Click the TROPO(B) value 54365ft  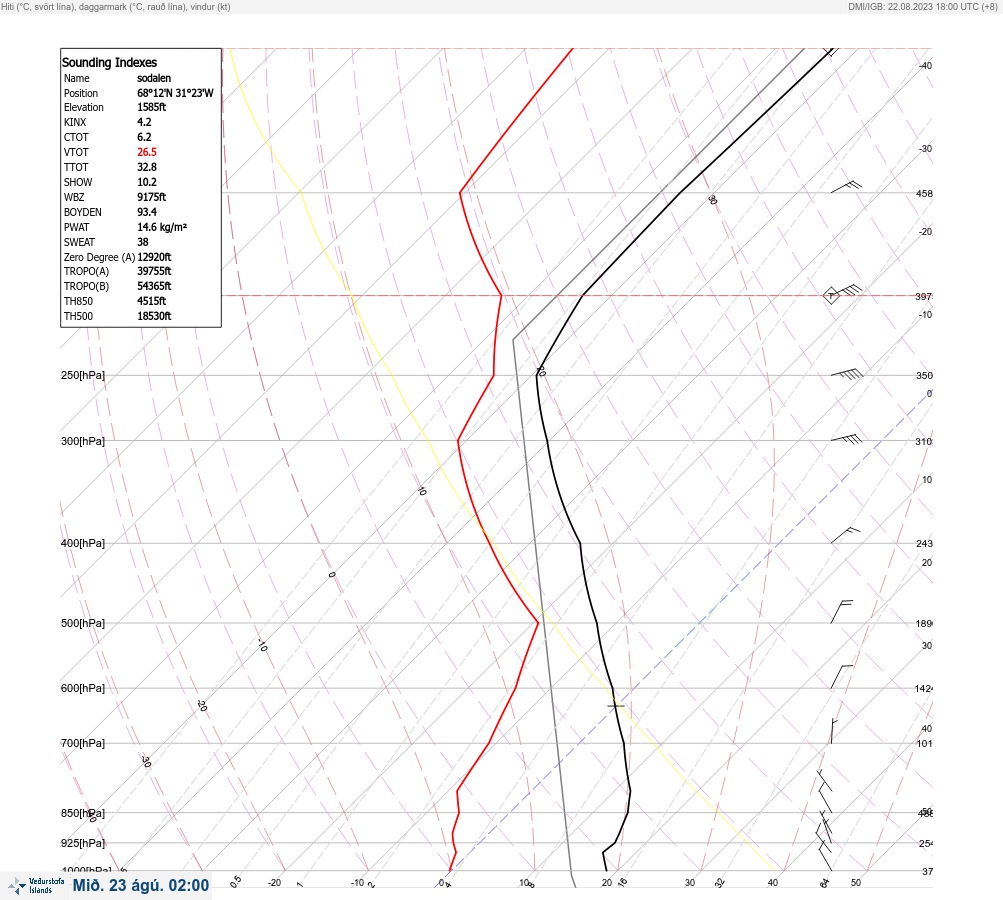point(154,286)
